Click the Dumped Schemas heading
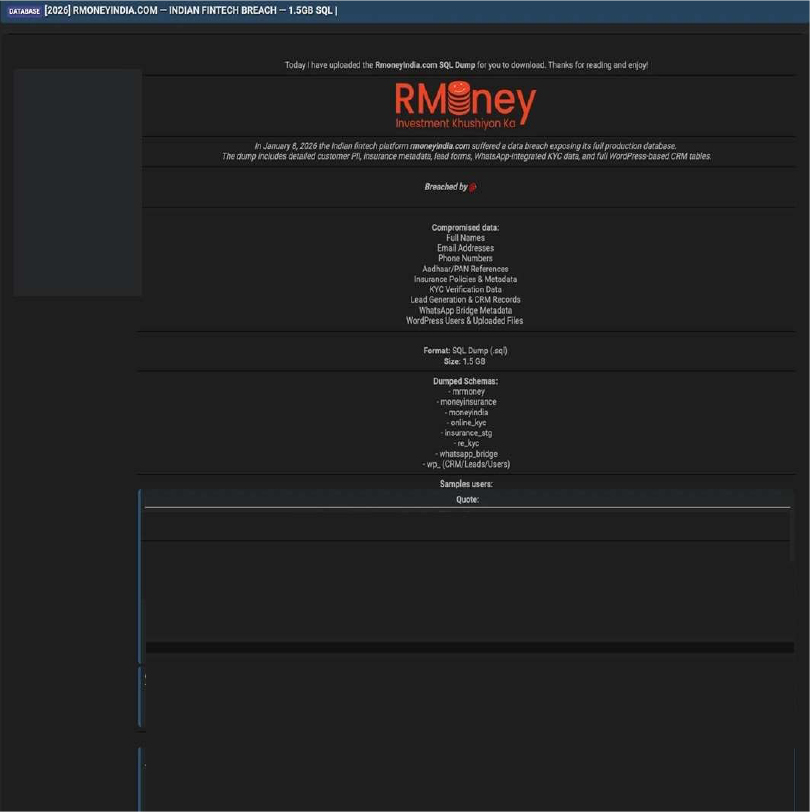This screenshot has height=812, width=810. pyautogui.click(x=465, y=381)
